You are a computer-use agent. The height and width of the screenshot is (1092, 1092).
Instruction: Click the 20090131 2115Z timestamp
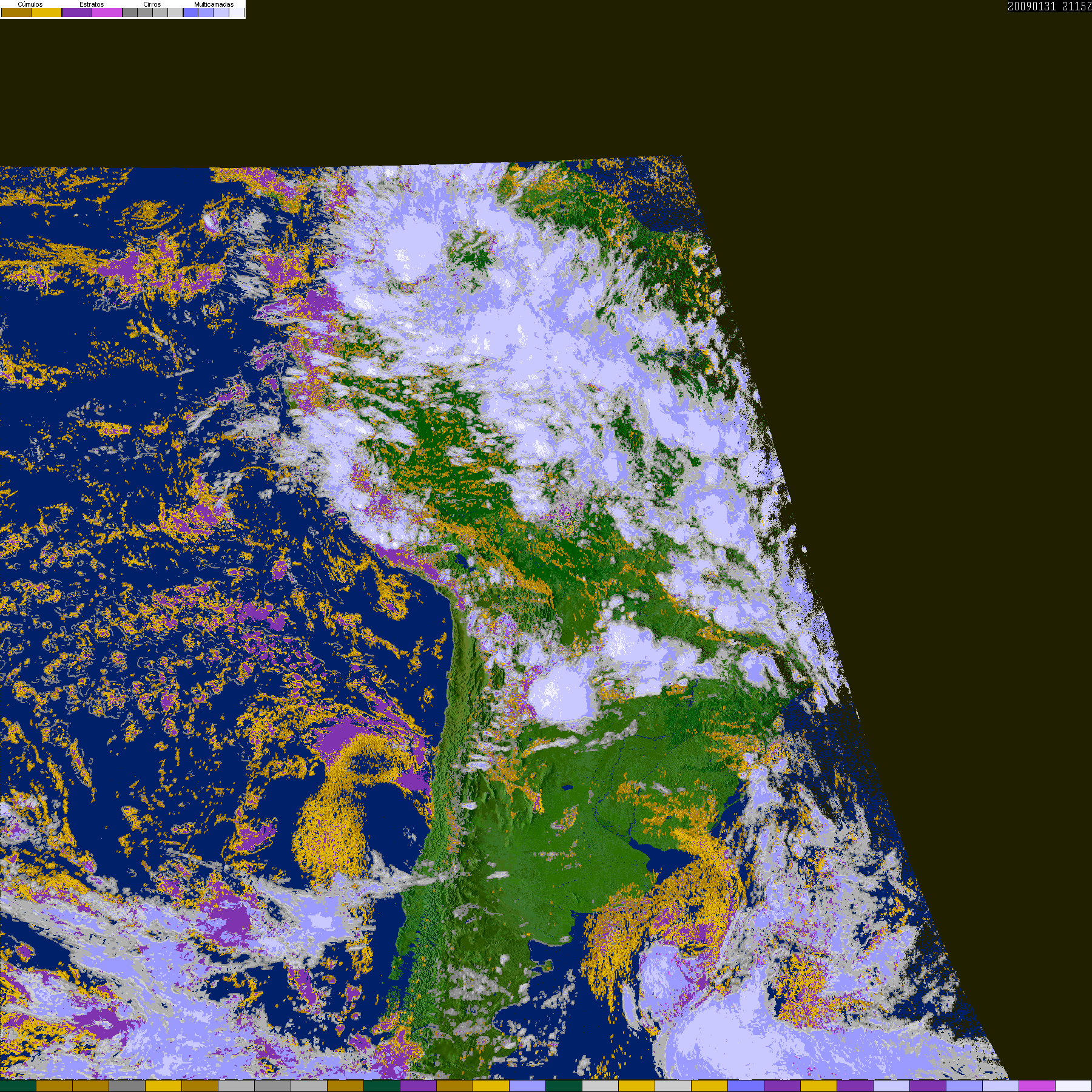tap(1050, 6)
